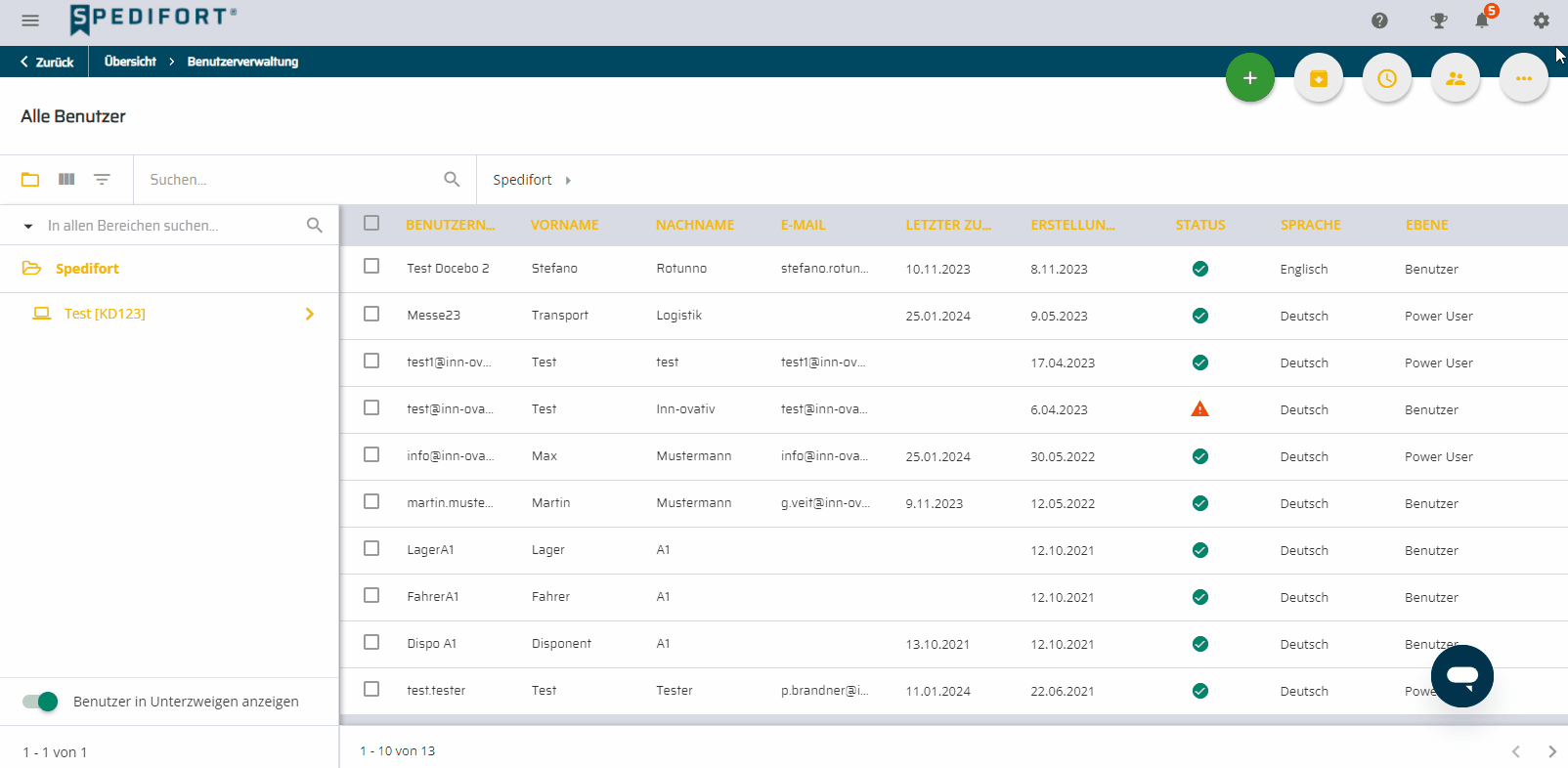Click Benutzerverwaltung breadcrumb
The image size is (1568, 768).
(x=242, y=62)
